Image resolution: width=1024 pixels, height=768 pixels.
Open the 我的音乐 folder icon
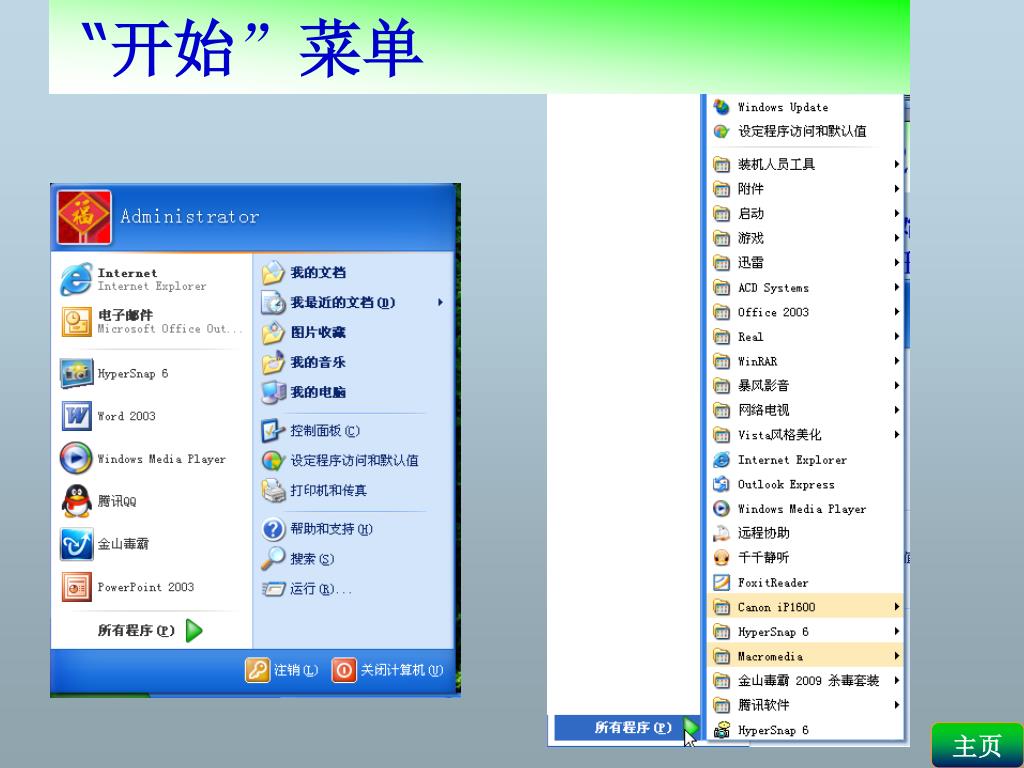[273, 362]
